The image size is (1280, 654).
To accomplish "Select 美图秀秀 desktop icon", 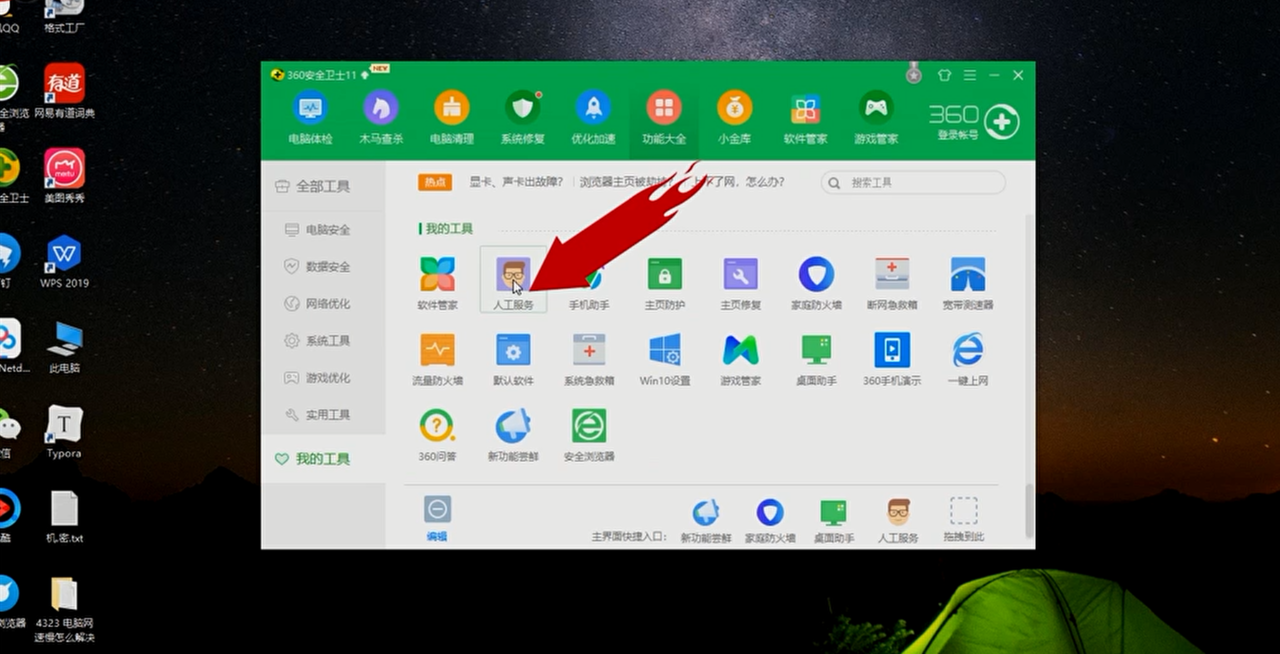I will point(64,177).
